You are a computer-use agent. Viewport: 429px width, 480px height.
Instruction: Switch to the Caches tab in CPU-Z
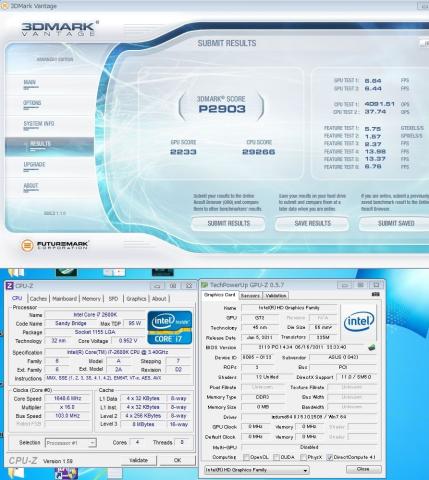(x=38, y=299)
